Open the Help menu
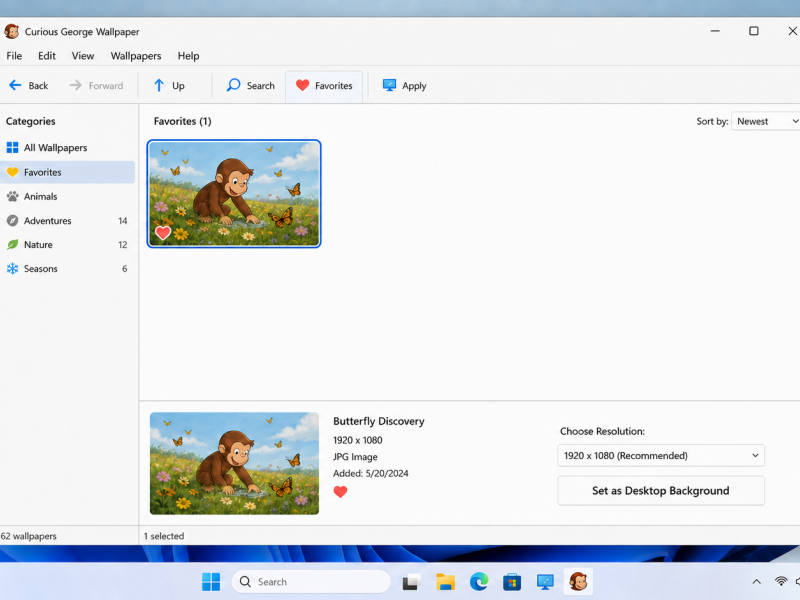 tap(188, 56)
